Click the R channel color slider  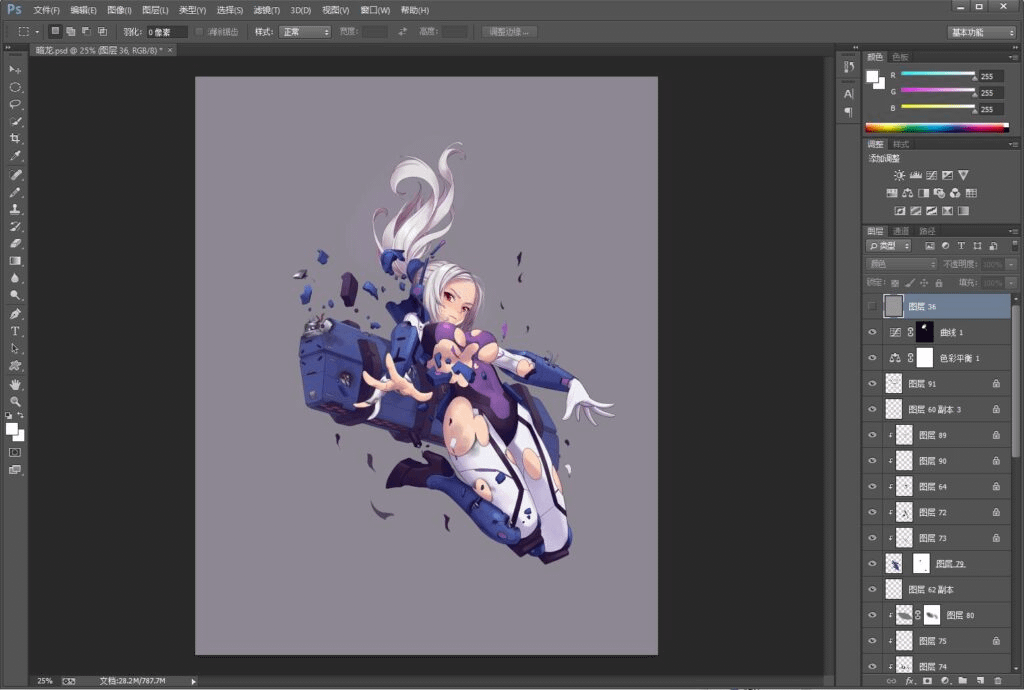[x=938, y=74]
